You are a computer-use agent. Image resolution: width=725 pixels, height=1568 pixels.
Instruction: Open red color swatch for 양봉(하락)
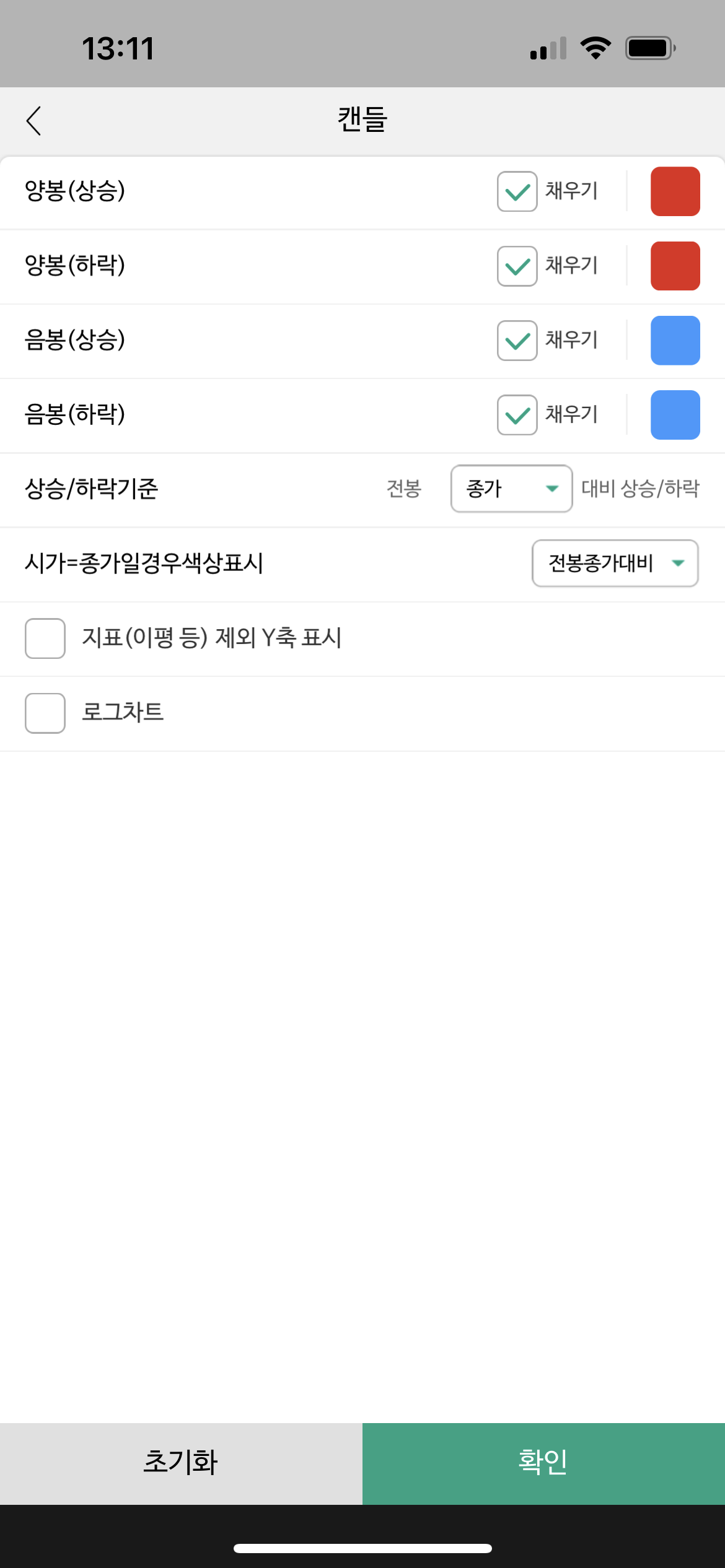tap(675, 266)
